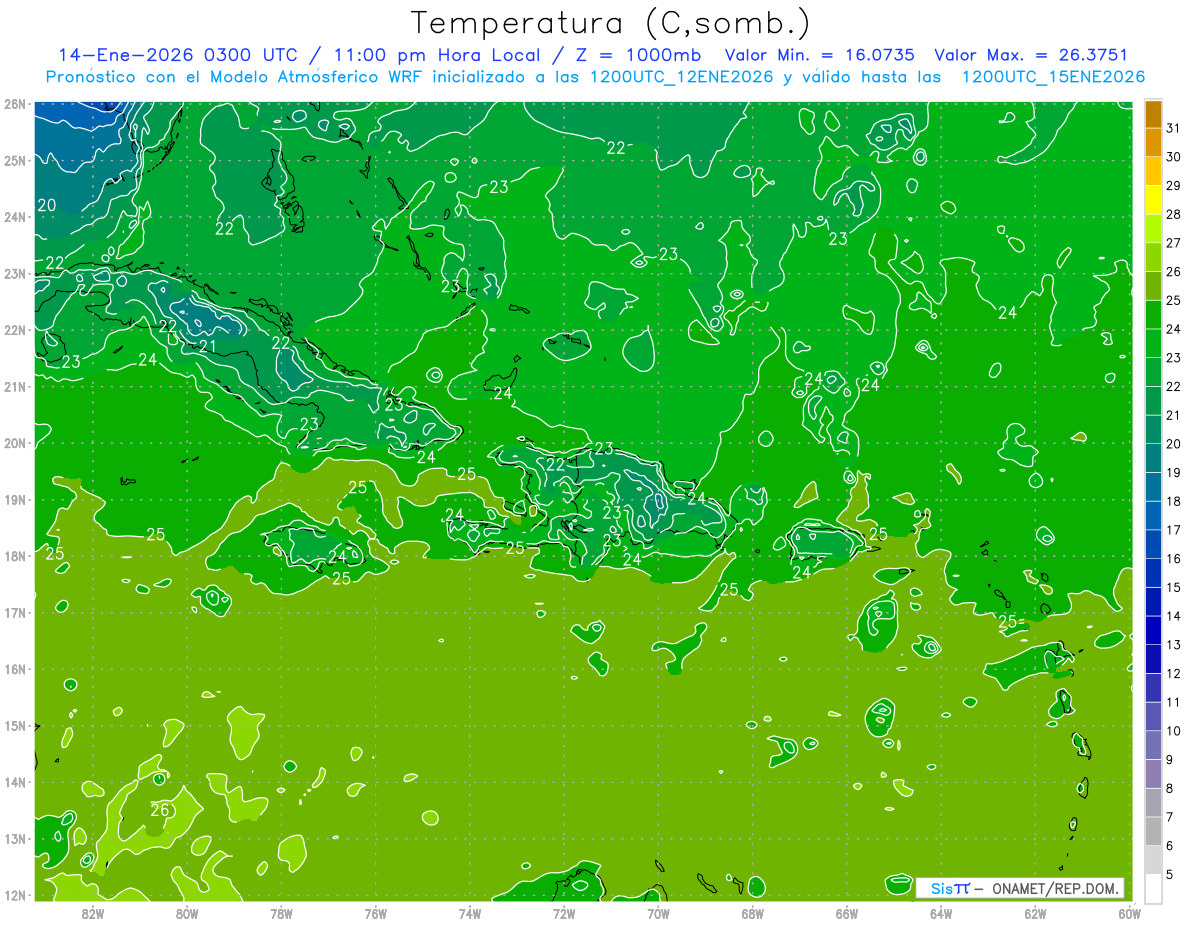Pick the teal swatch between 19 and 20
Image resolution: width=1200 pixels, height=927 pixels.
(1154, 458)
